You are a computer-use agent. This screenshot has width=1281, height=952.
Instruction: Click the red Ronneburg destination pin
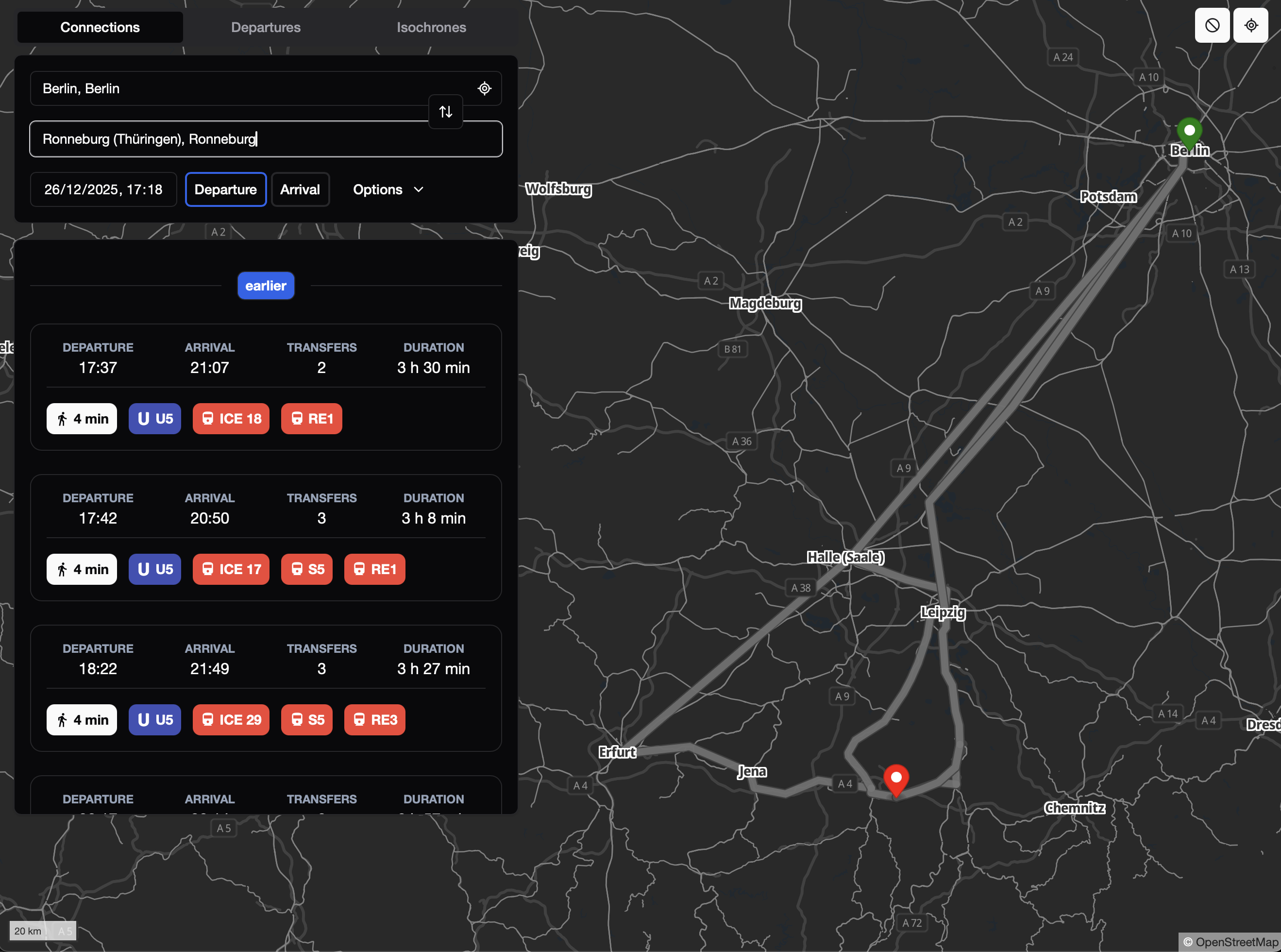tap(895, 779)
